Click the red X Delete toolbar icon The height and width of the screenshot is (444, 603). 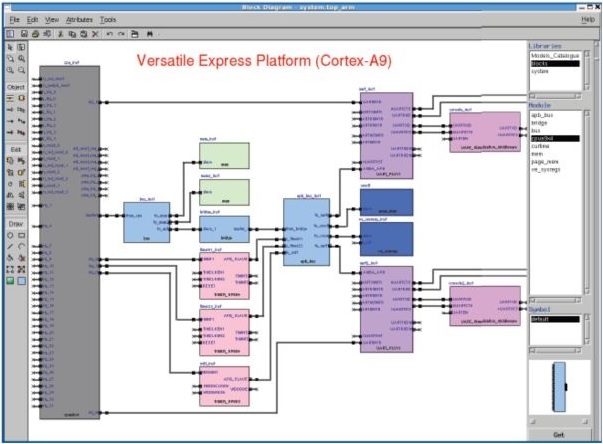tap(95, 34)
